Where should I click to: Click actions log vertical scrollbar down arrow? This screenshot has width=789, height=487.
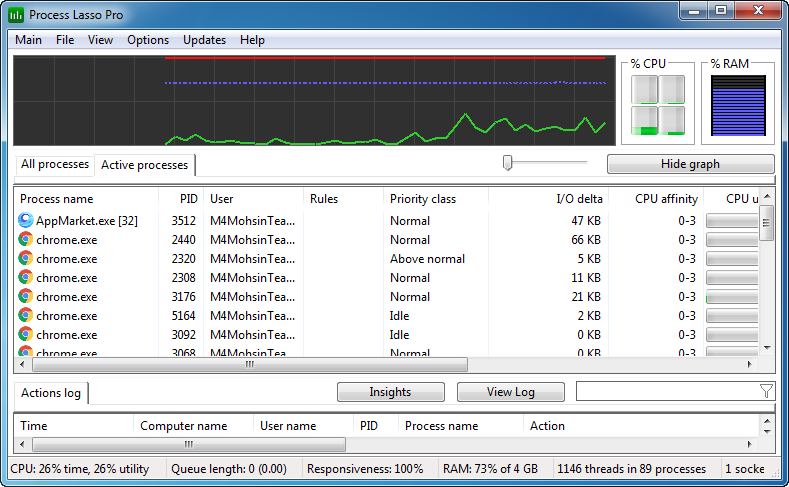pyautogui.click(x=767, y=431)
